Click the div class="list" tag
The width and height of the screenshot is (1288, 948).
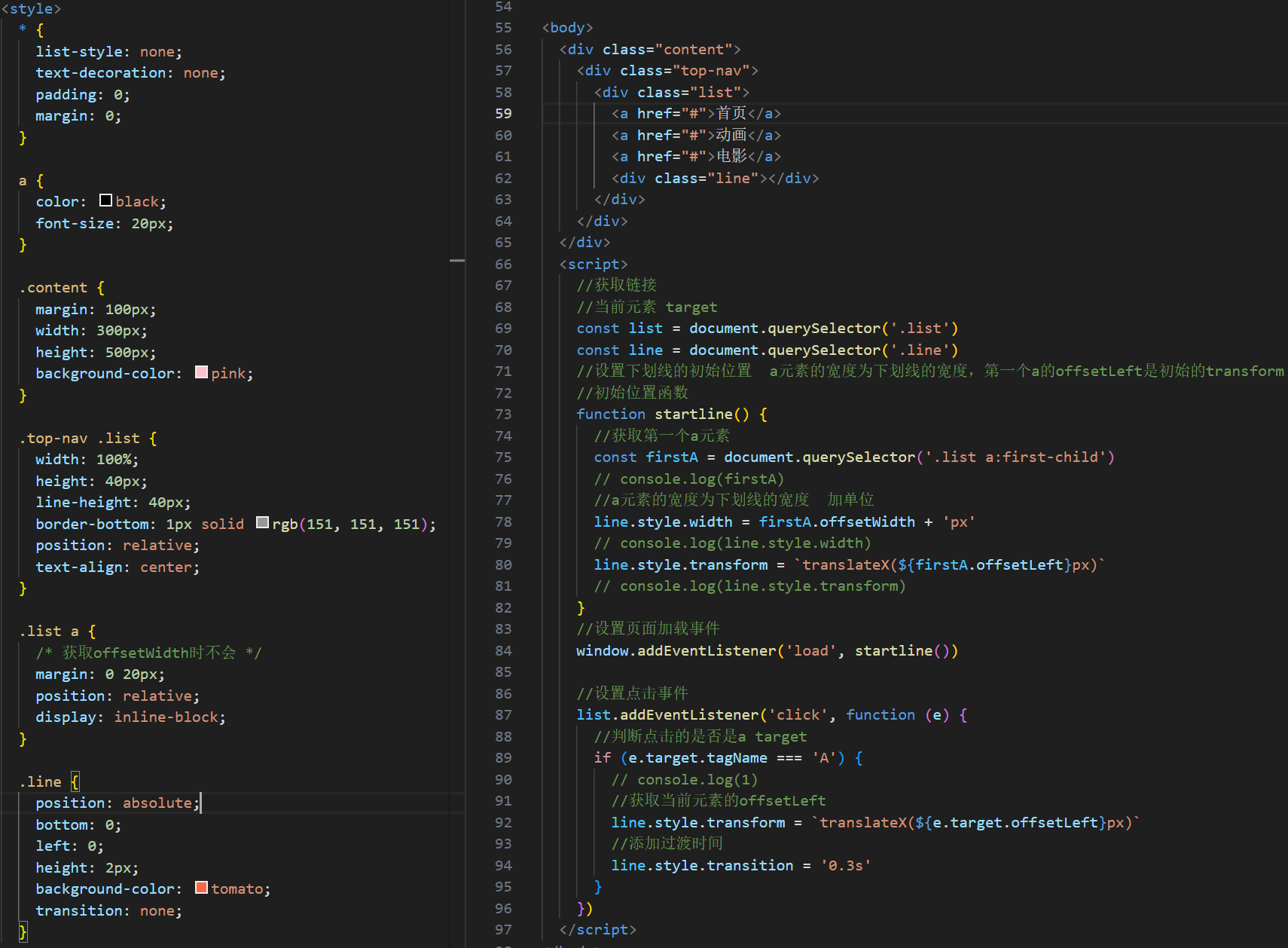(x=673, y=93)
